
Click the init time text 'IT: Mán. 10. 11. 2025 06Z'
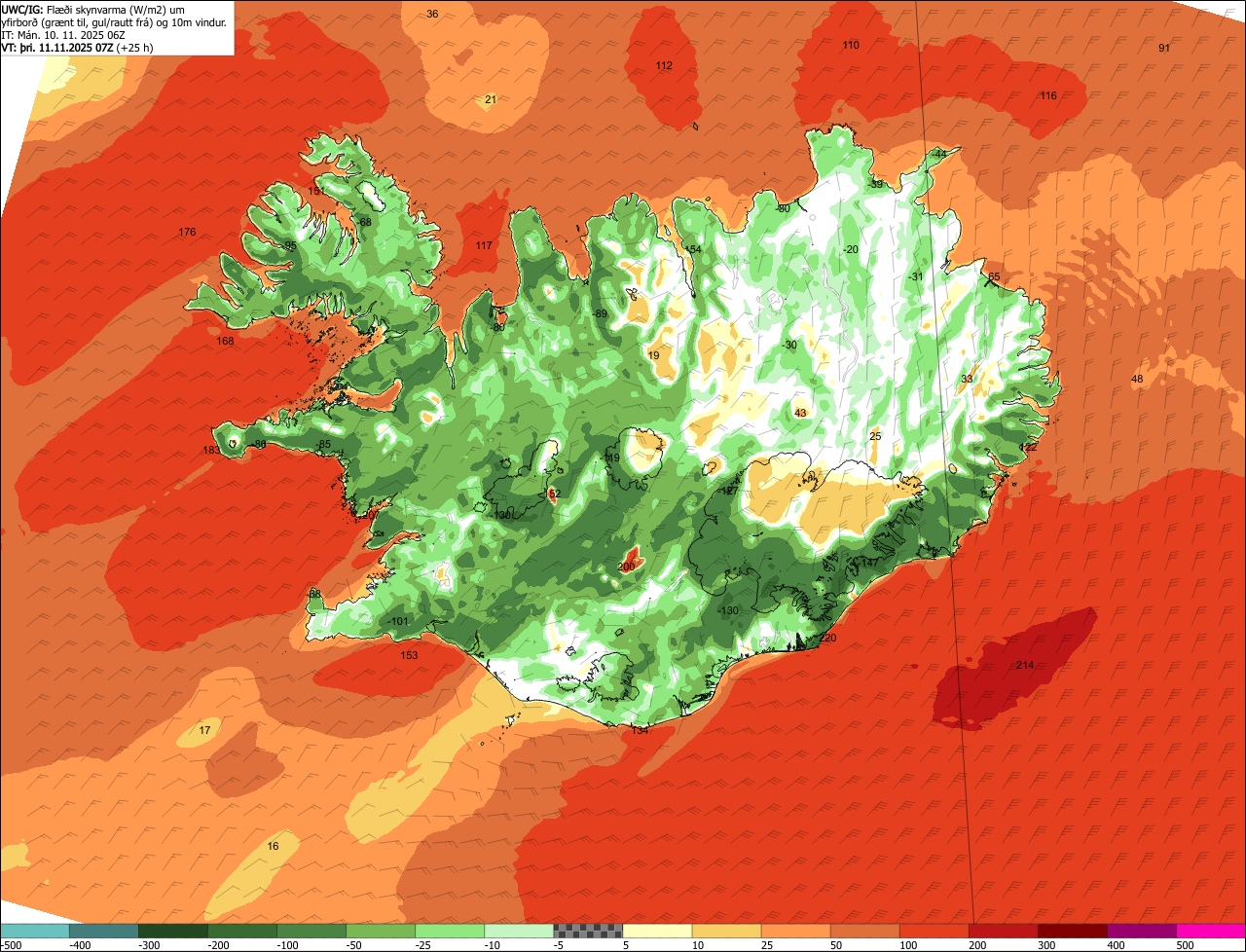tap(64, 34)
